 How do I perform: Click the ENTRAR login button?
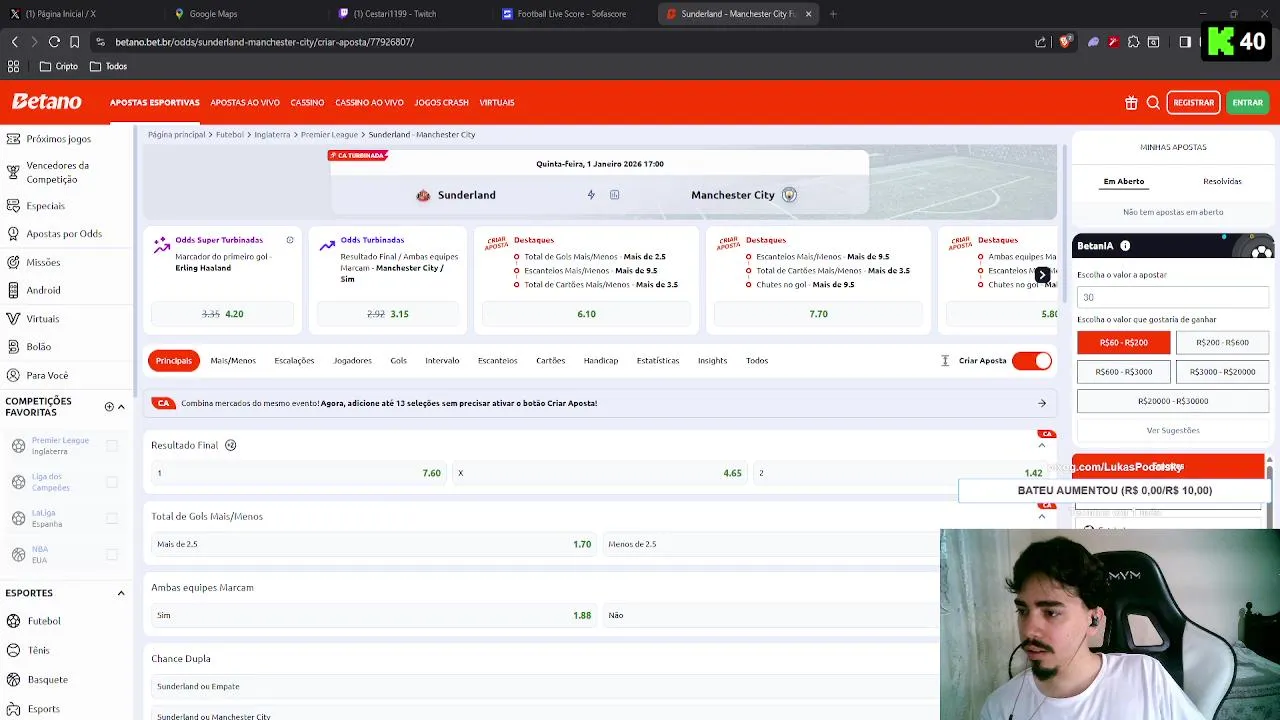point(1247,102)
